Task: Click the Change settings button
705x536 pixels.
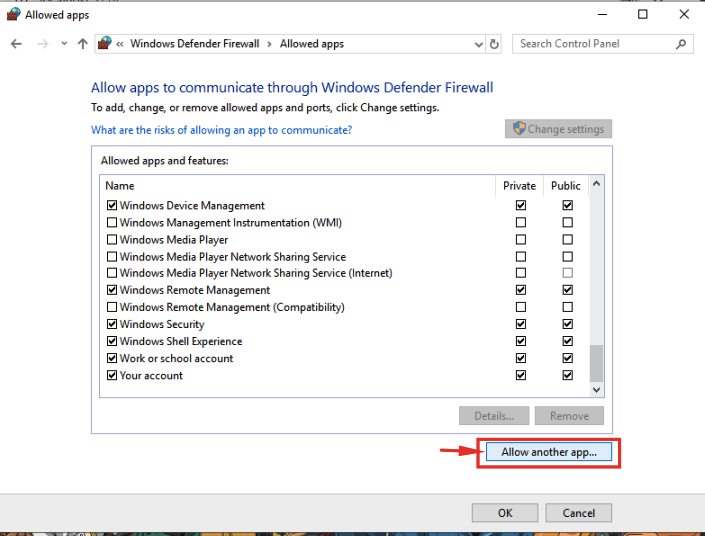Action: [558, 129]
